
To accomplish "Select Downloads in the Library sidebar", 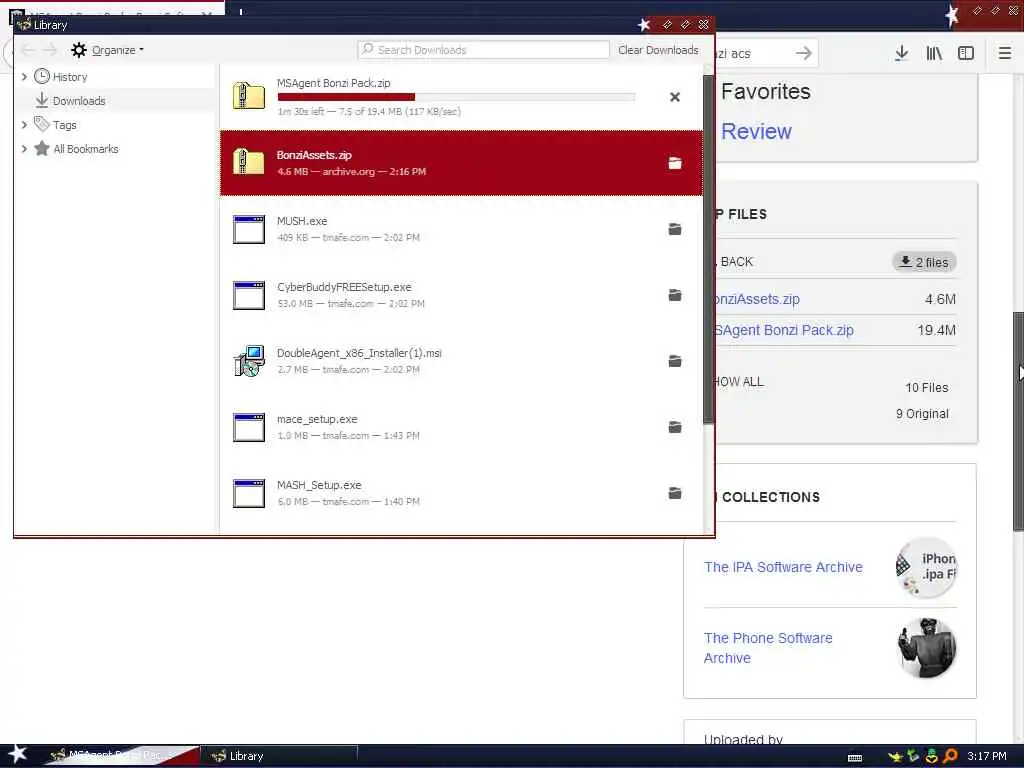I will [79, 101].
